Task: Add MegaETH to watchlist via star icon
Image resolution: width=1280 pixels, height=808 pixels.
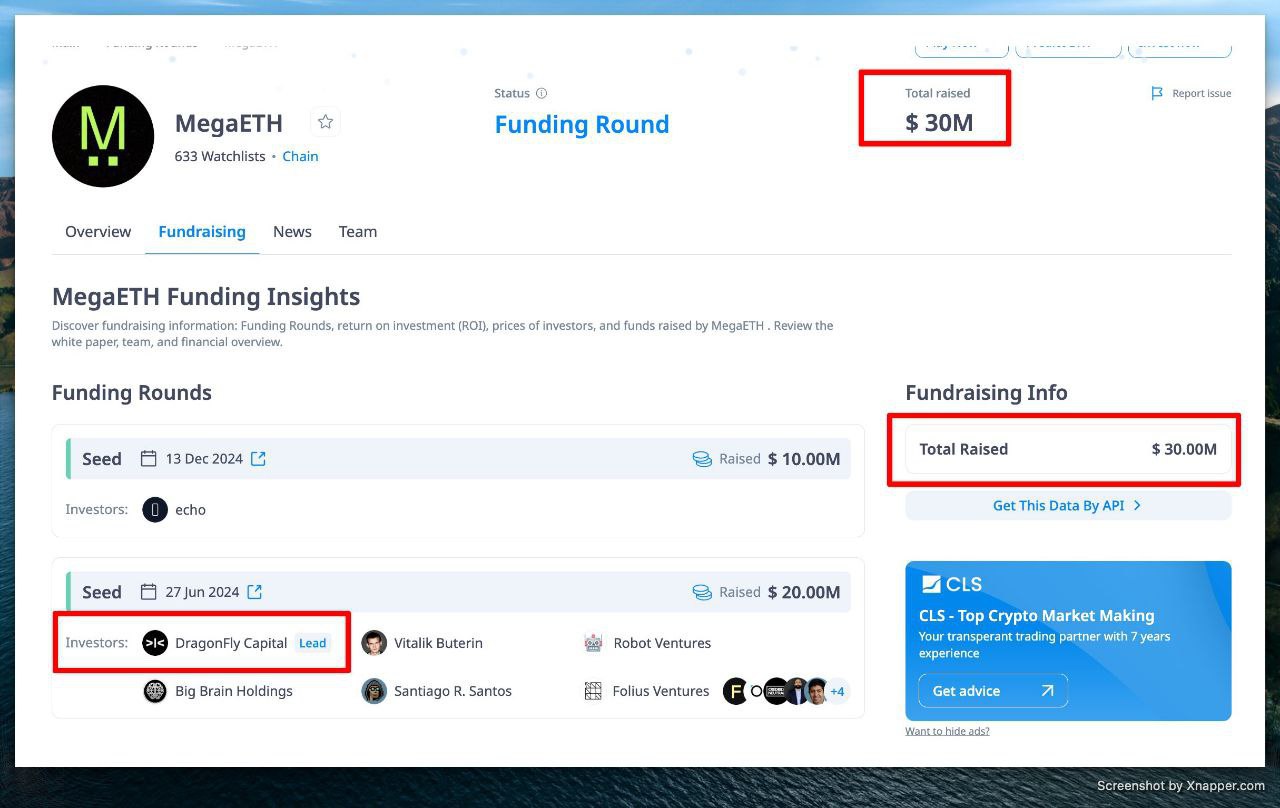Action: click(x=325, y=122)
